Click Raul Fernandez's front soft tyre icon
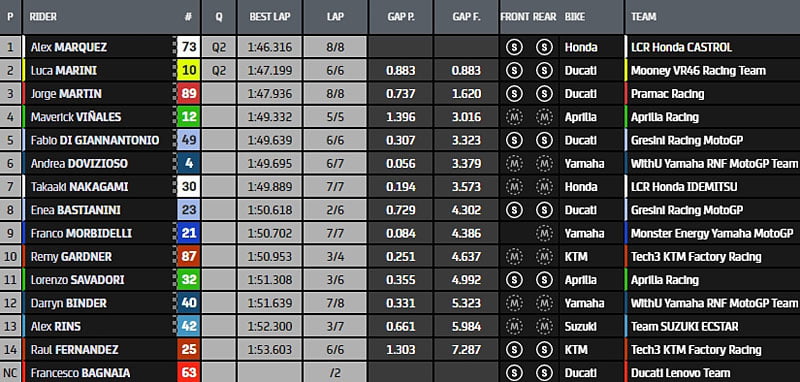The image size is (800, 382). pos(514,350)
